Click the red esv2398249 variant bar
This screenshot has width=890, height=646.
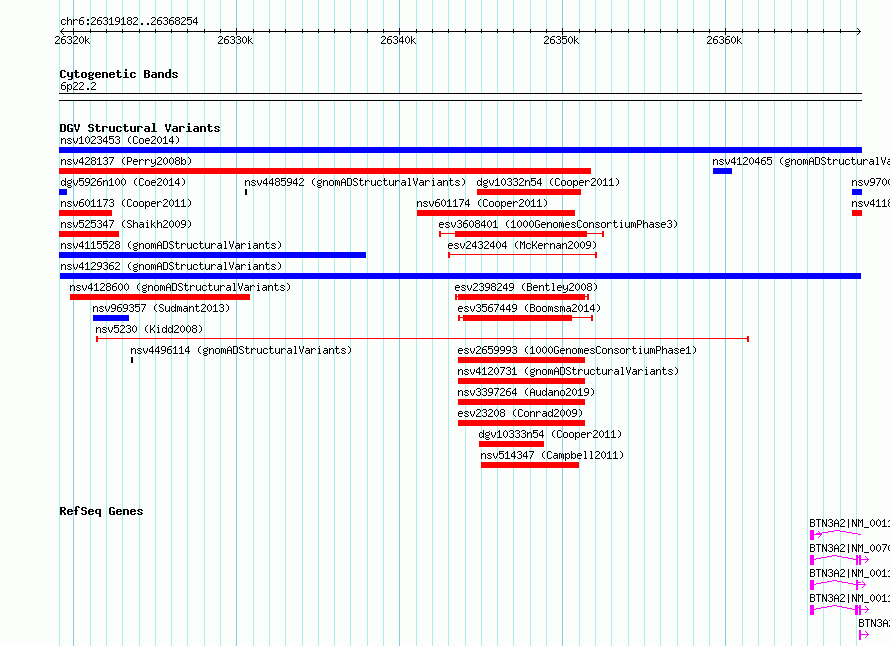pyautogui.click(x=522, y=297)
